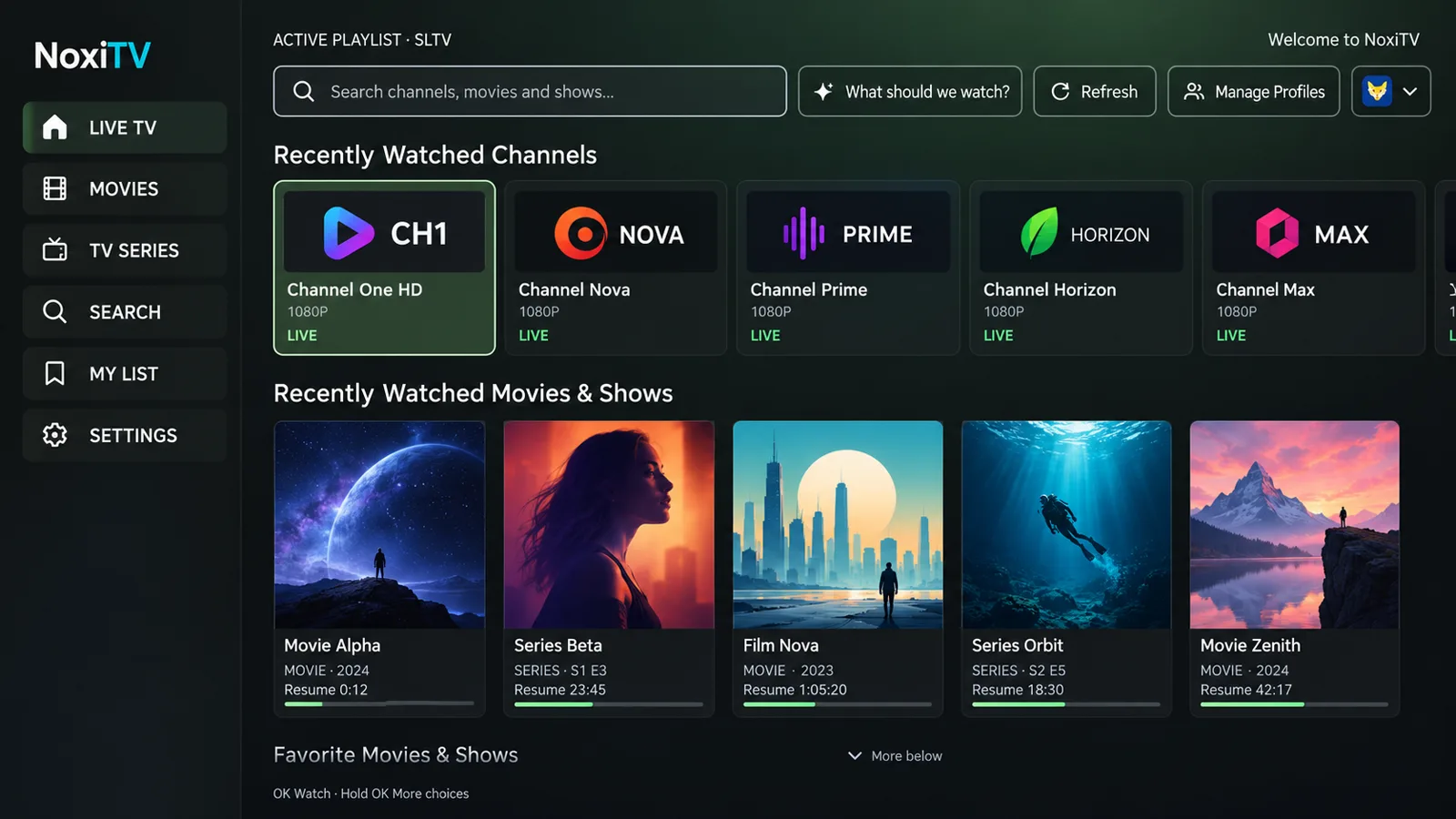Click the PRIME purple waveform logo
Viewport: 1456px width, 819px height.
click(804, 234)
